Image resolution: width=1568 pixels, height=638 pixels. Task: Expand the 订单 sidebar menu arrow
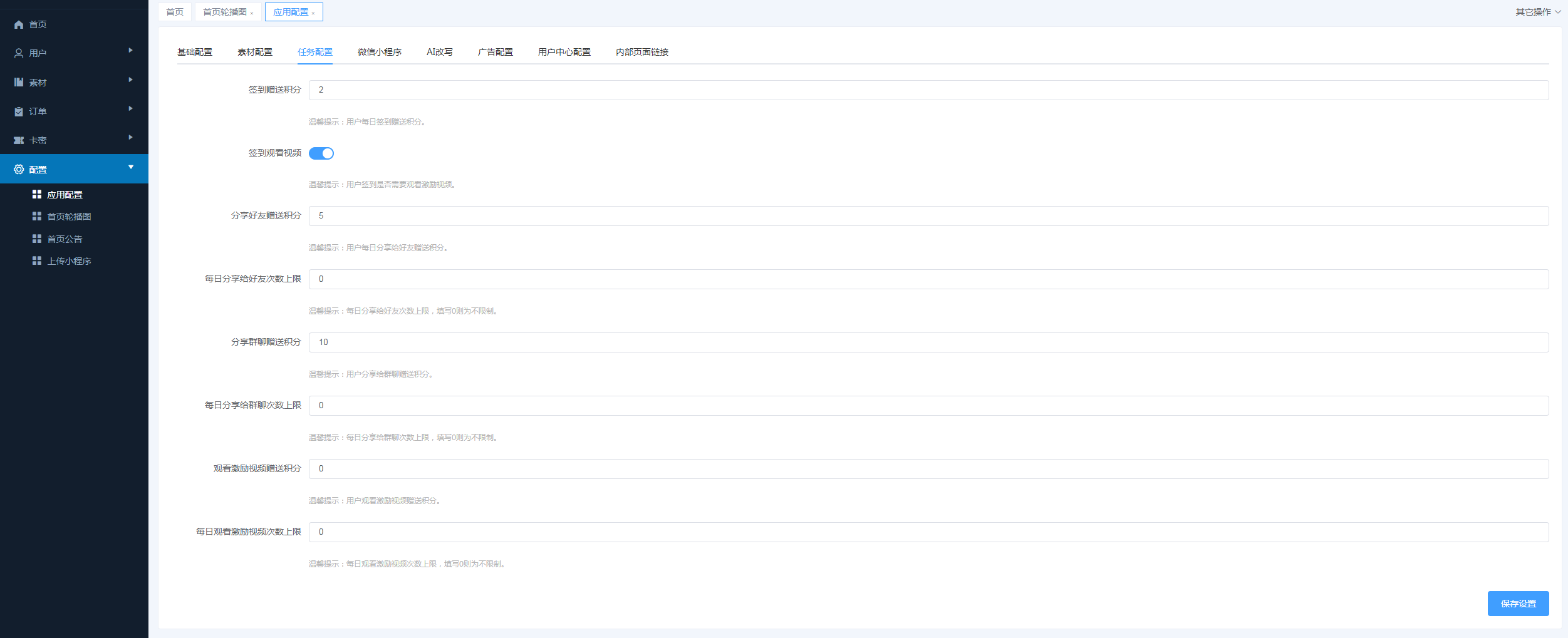pos(130,108)
